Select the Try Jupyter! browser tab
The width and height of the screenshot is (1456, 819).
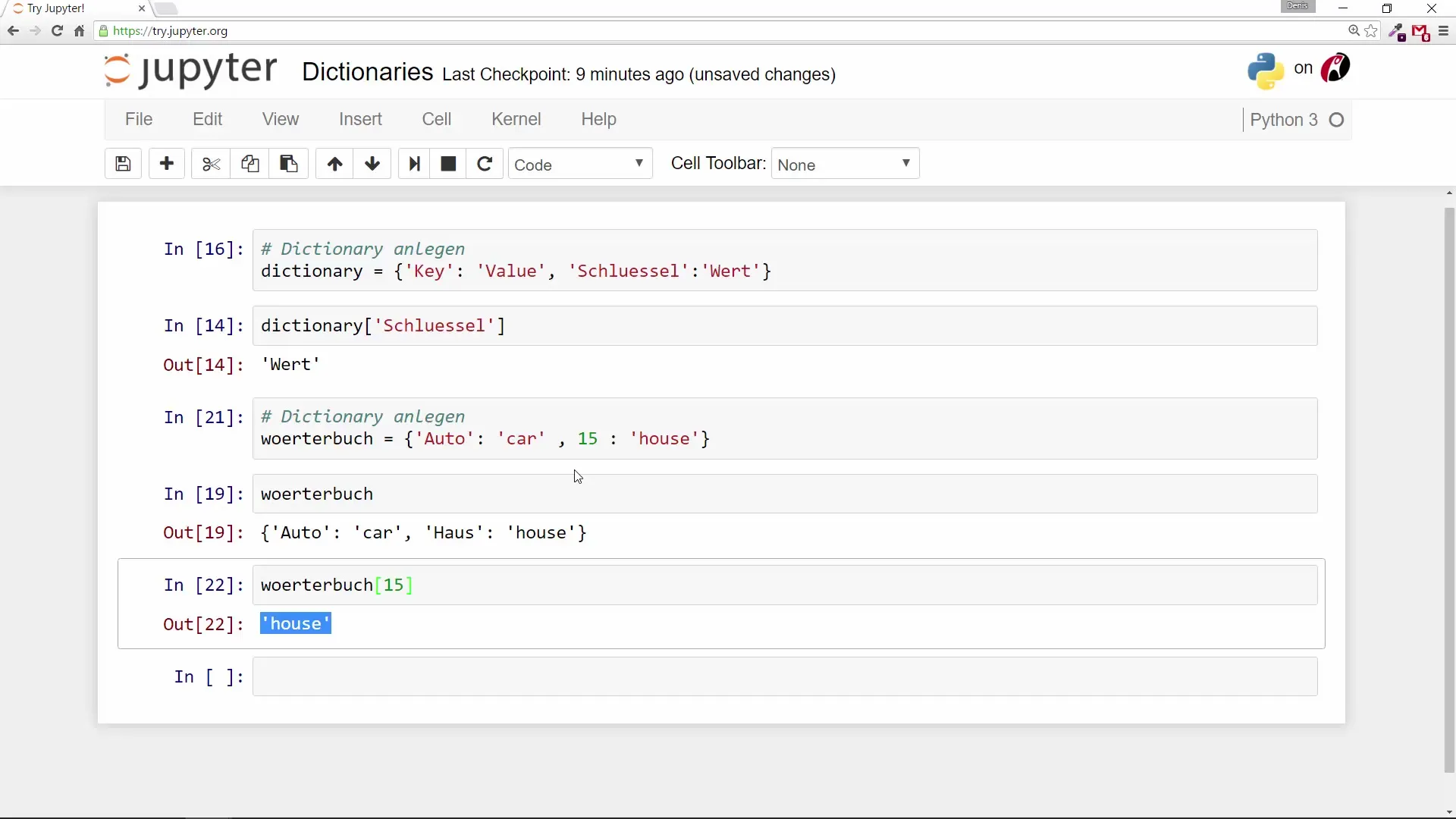coord(76,8)
